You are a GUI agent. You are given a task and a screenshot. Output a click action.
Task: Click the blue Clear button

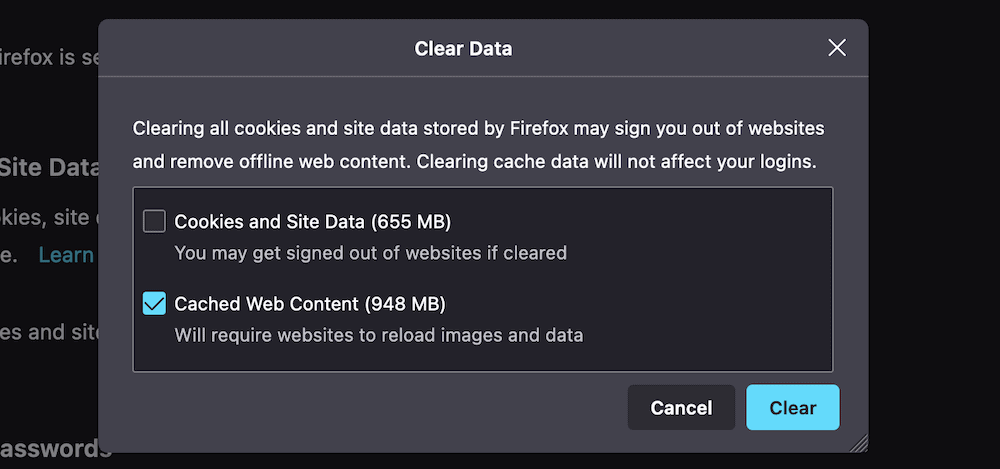click(792, 407)
